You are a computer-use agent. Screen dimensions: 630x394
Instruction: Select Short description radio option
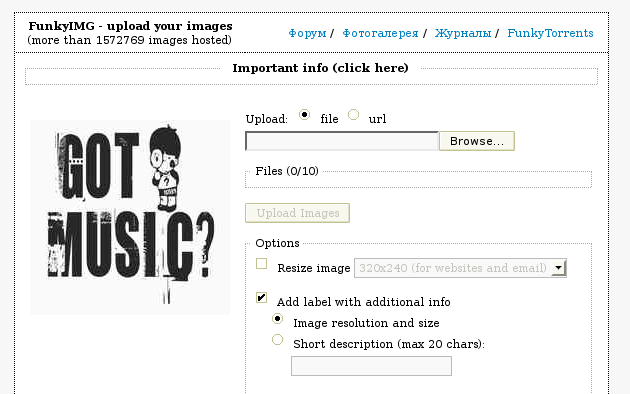277,340
